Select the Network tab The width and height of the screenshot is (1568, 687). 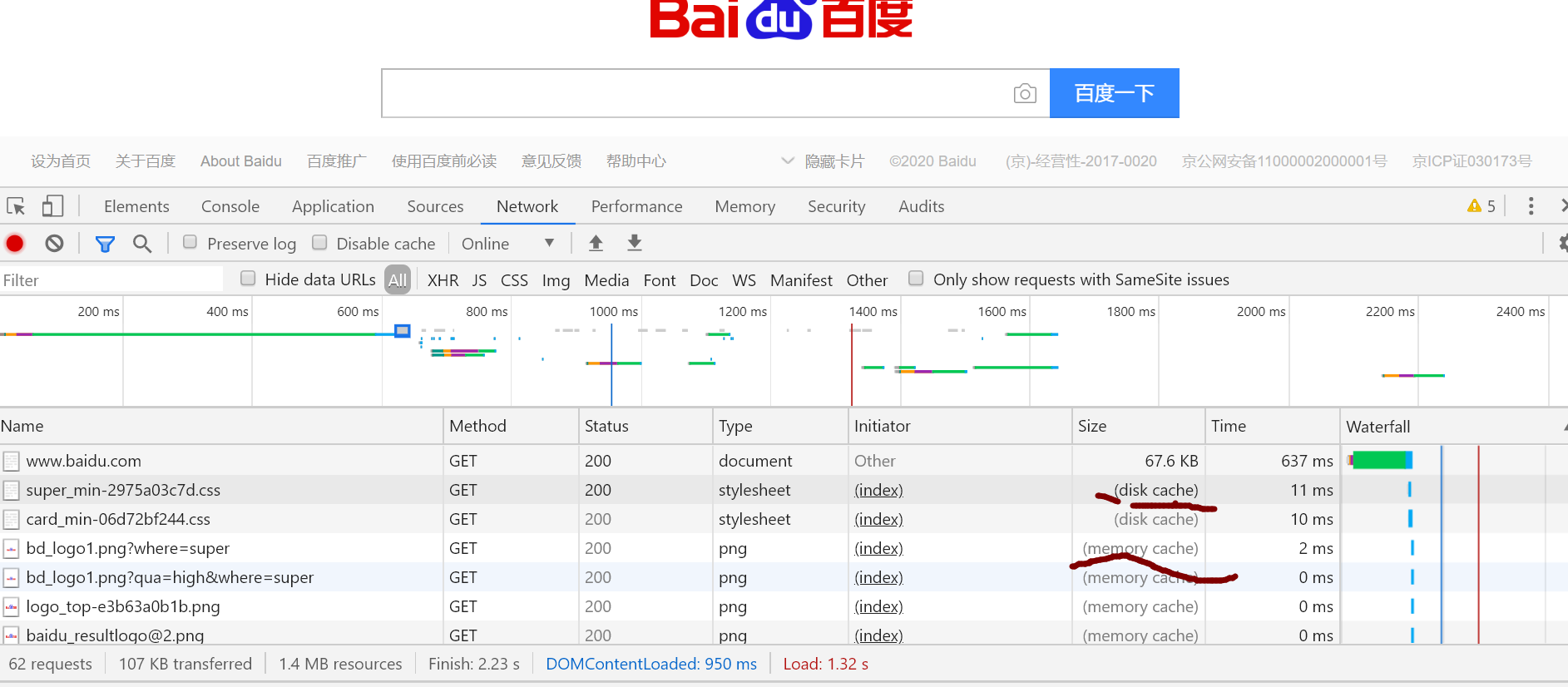tap(527, 206)
